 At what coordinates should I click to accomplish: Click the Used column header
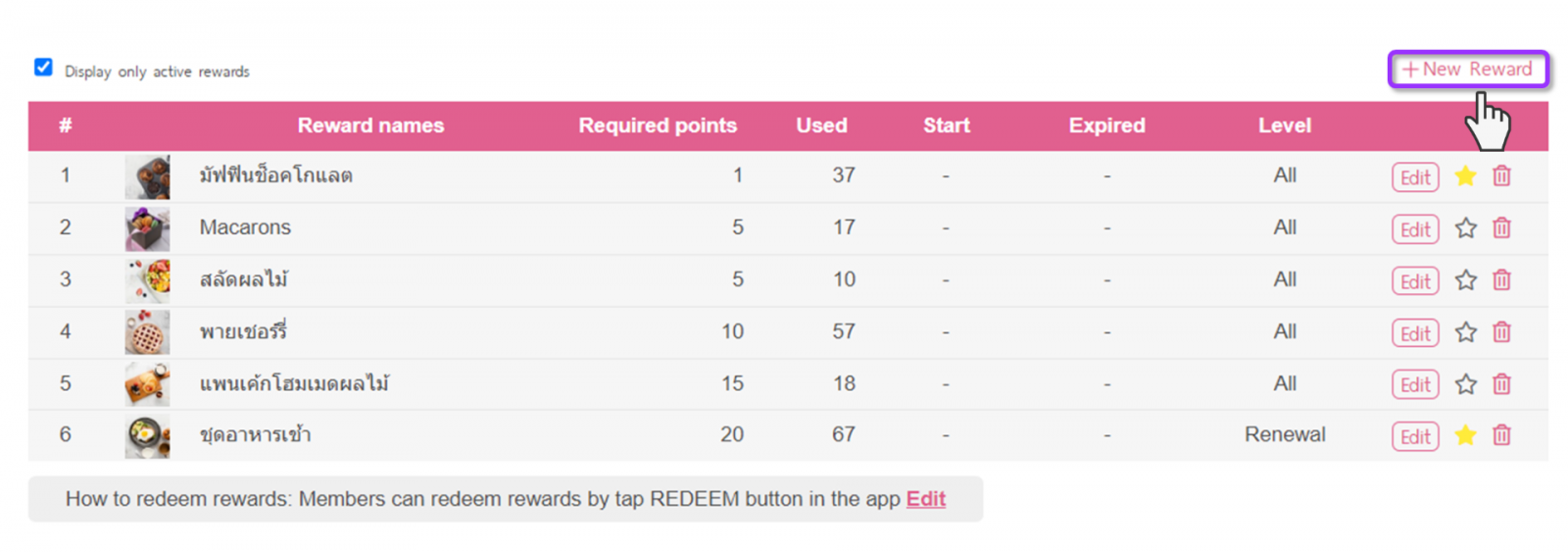coord(821,125)
